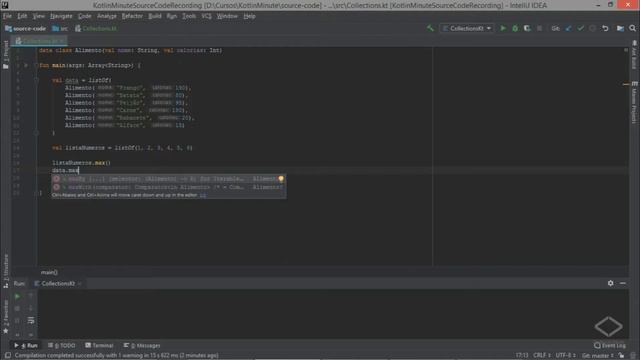Select the Collections.kt editor tab
640x360 pixels.
pos(40,41)
